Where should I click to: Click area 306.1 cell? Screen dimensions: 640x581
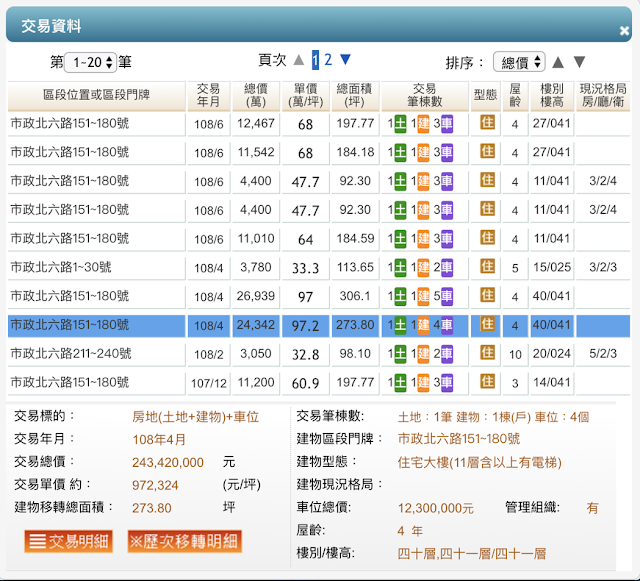click(355, 296)
